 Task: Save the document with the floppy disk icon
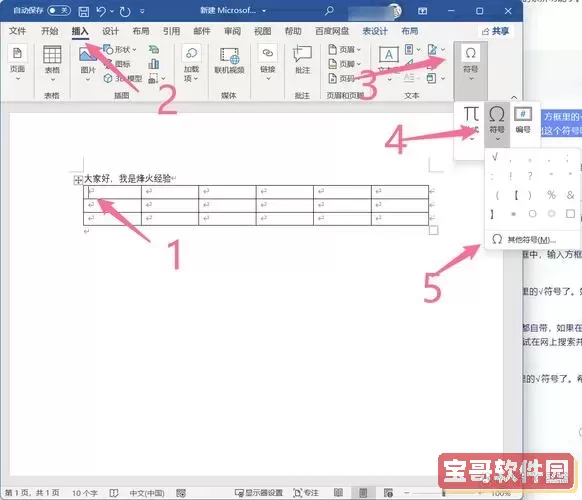[x=84, y=12]
